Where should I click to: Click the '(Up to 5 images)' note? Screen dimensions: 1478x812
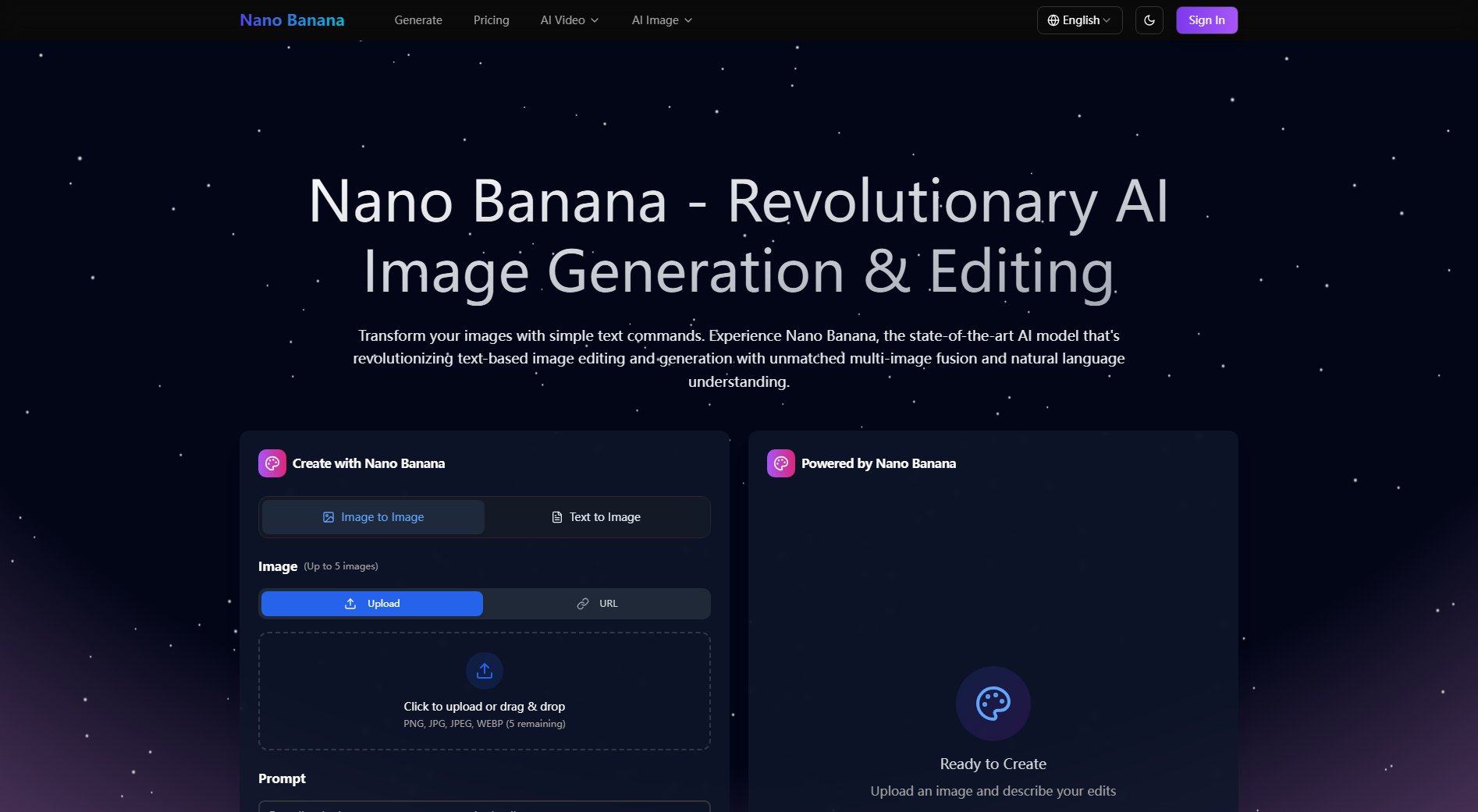tap(341, 566)
